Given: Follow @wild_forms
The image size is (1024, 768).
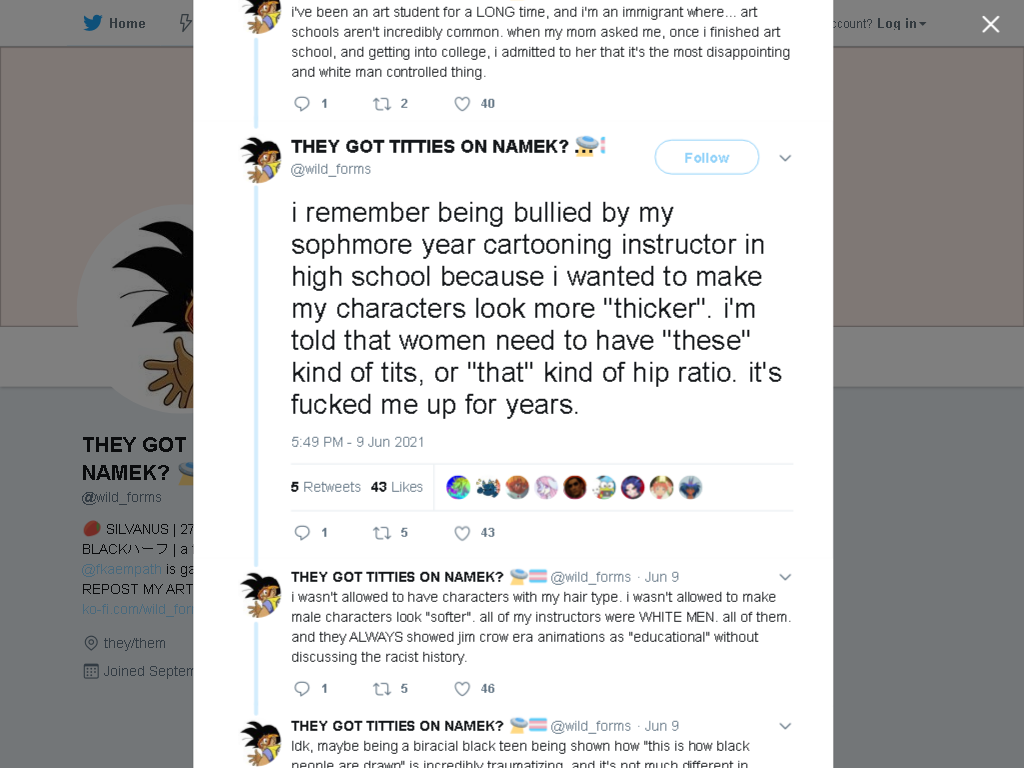Looking at the screenshot, I should click(707, 157).
